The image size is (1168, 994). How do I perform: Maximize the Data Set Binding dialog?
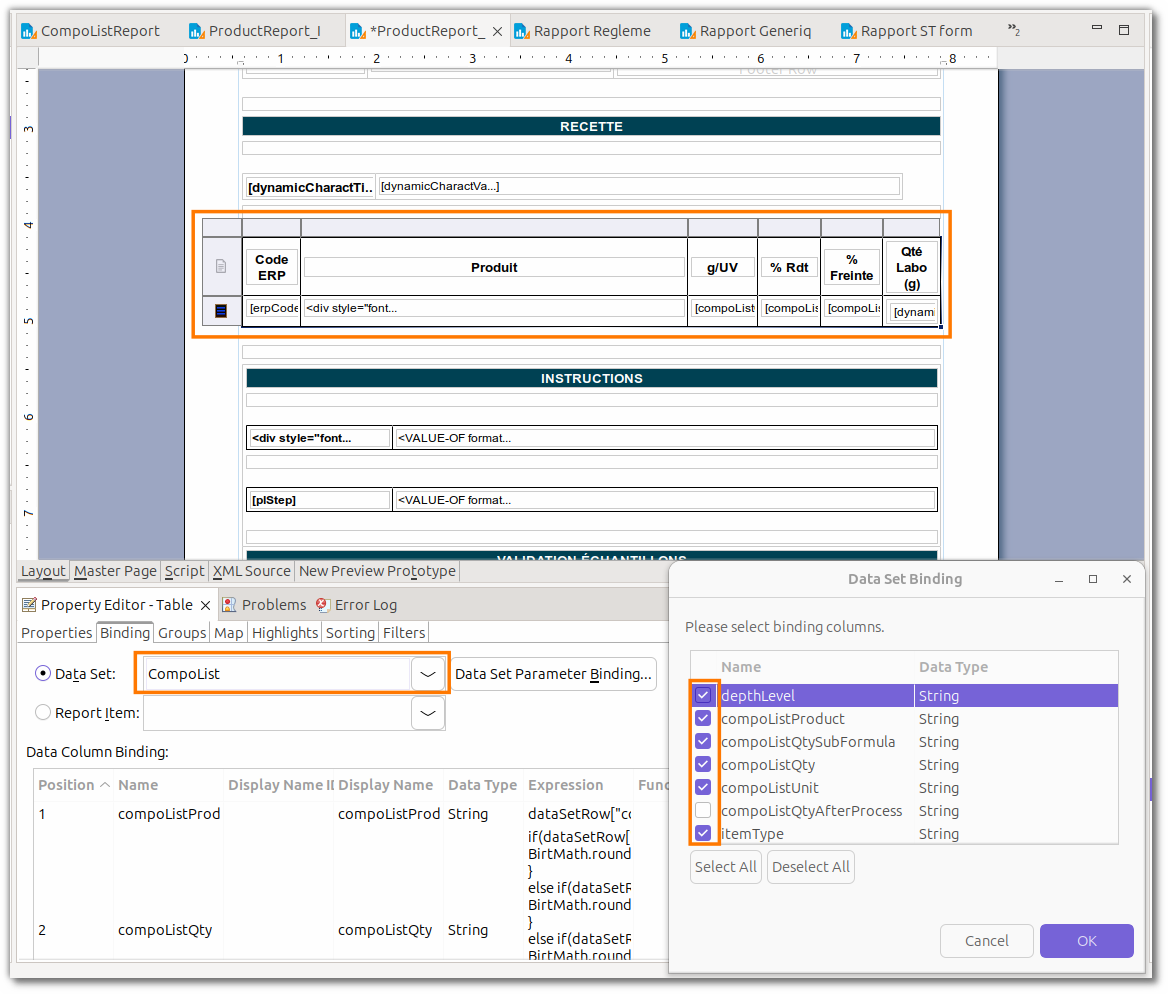pyautogui.click(x=1093, y=579)
